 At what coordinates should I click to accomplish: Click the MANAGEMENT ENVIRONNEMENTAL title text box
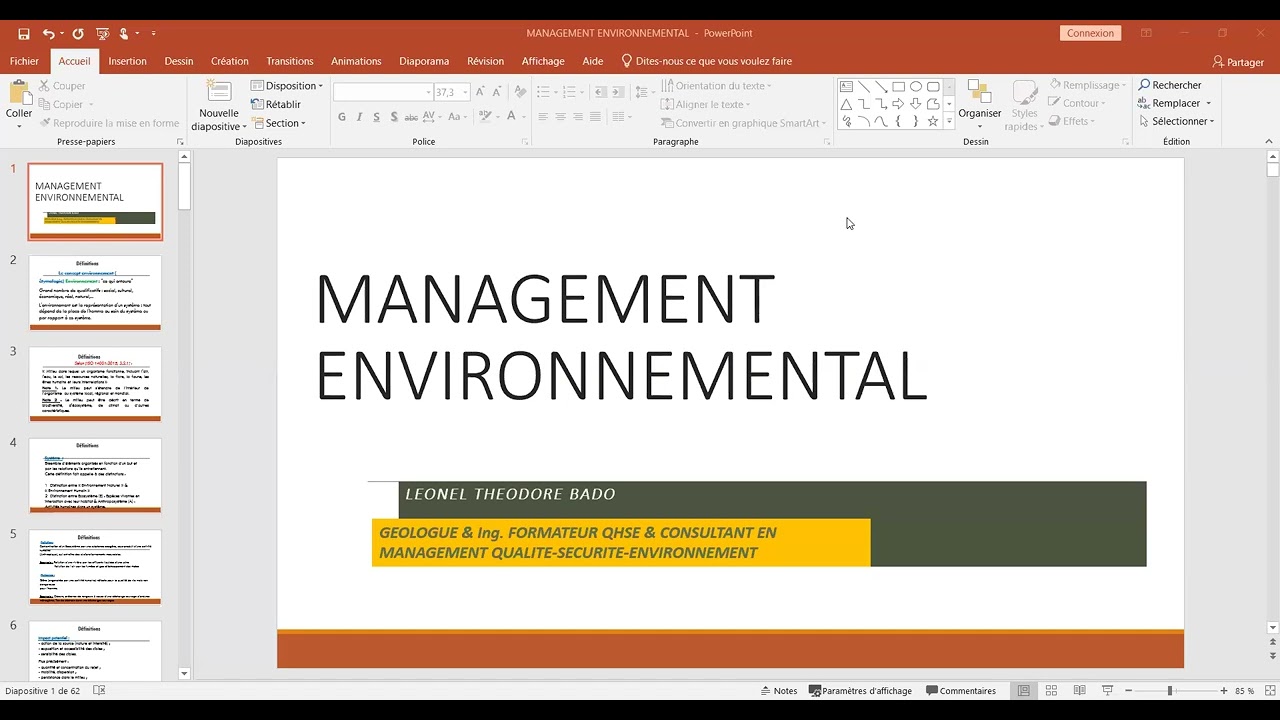click(621, 337)
